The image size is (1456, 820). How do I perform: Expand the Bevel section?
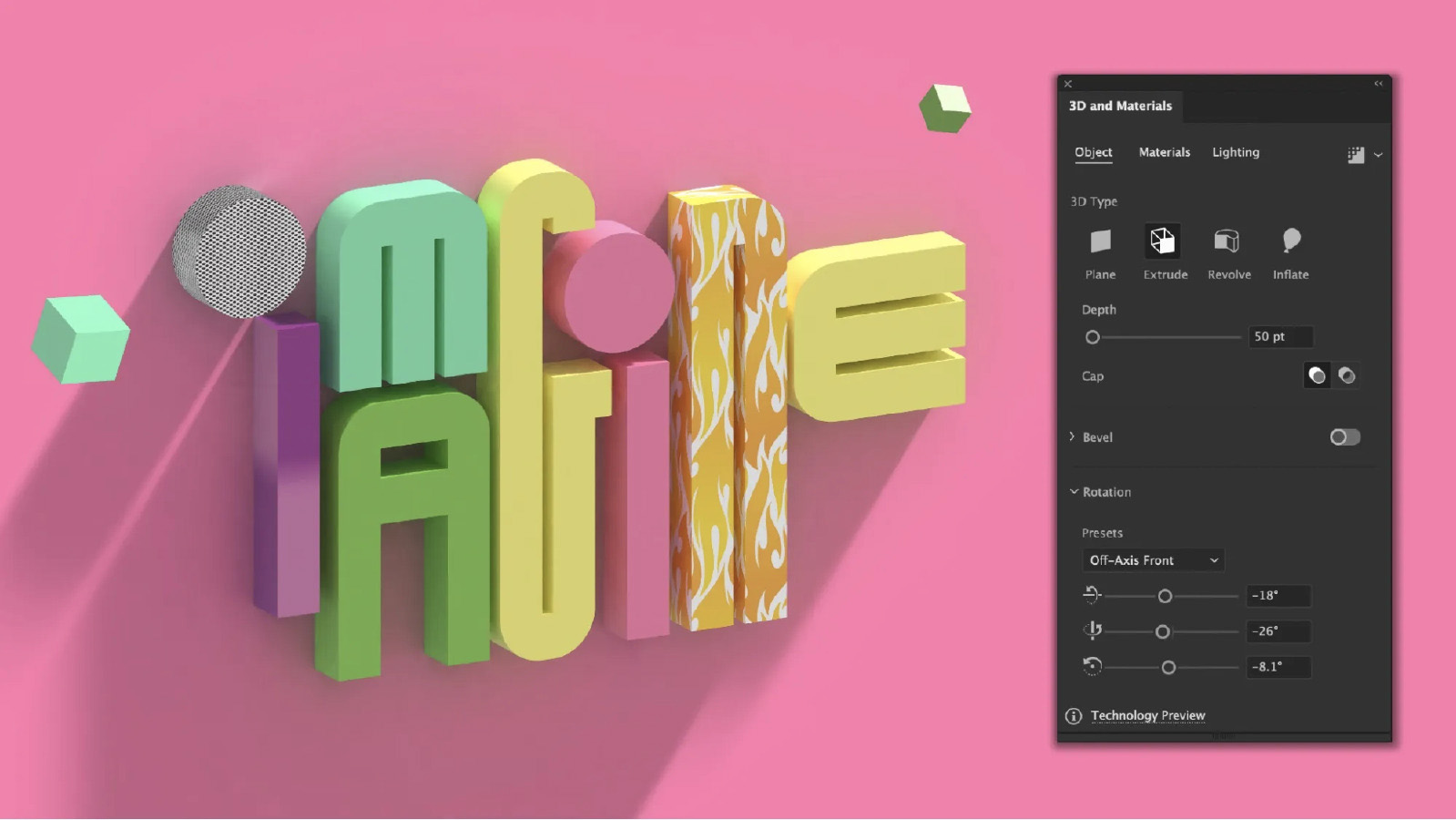click(x=1072, y=437)
